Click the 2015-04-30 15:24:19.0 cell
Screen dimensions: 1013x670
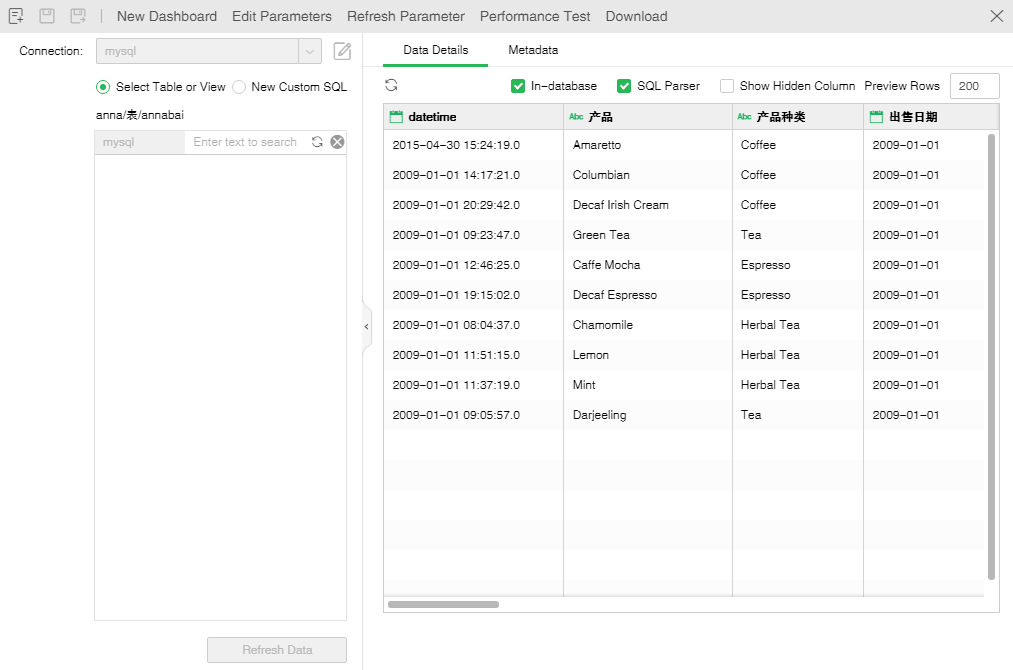point(474,145)
